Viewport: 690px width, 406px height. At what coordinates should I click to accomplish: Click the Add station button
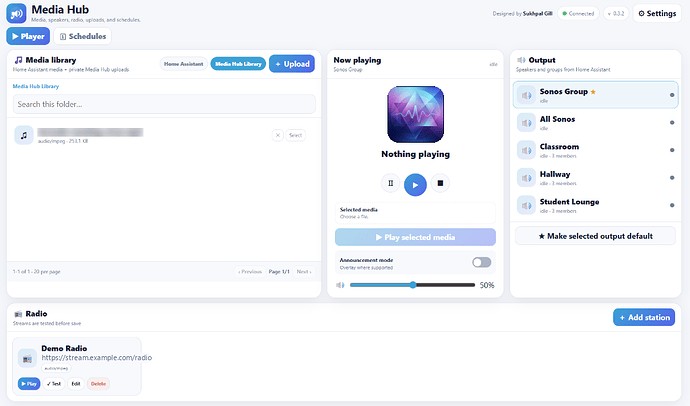click(x=644, y=317)
